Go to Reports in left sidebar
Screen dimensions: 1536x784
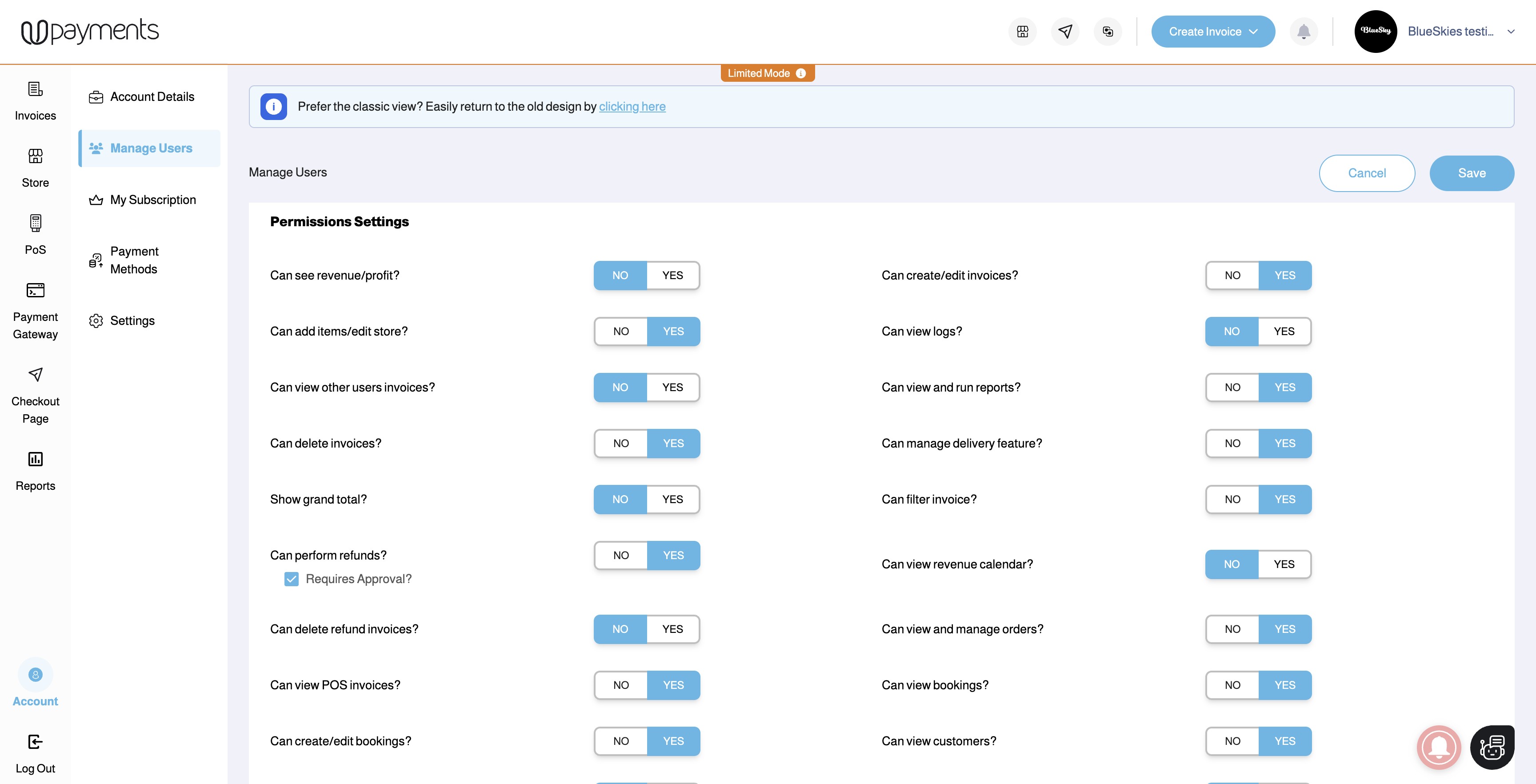coord(35,470)
